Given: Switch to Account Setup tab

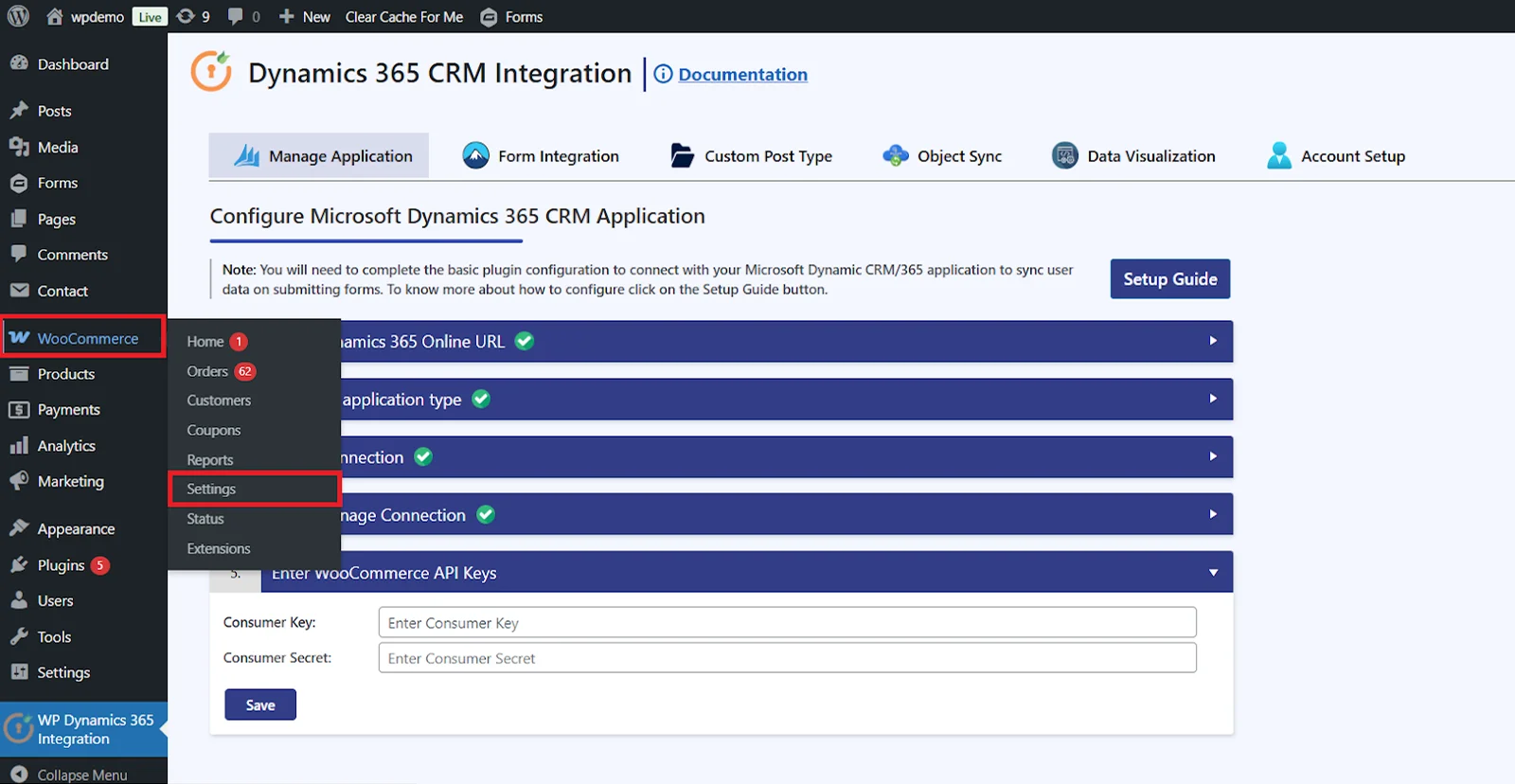Looking at the screenshot, I should (x=1335, y=155).
